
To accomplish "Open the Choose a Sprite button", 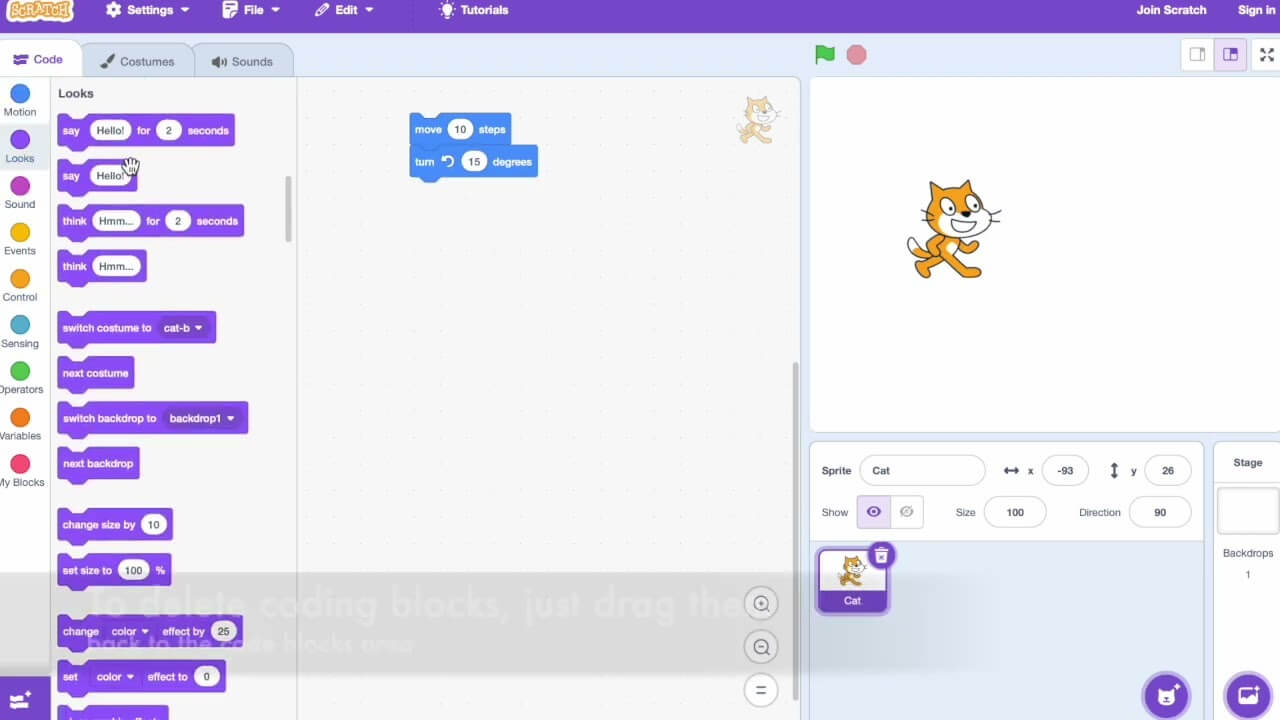I will click(x=1166, y=696).
